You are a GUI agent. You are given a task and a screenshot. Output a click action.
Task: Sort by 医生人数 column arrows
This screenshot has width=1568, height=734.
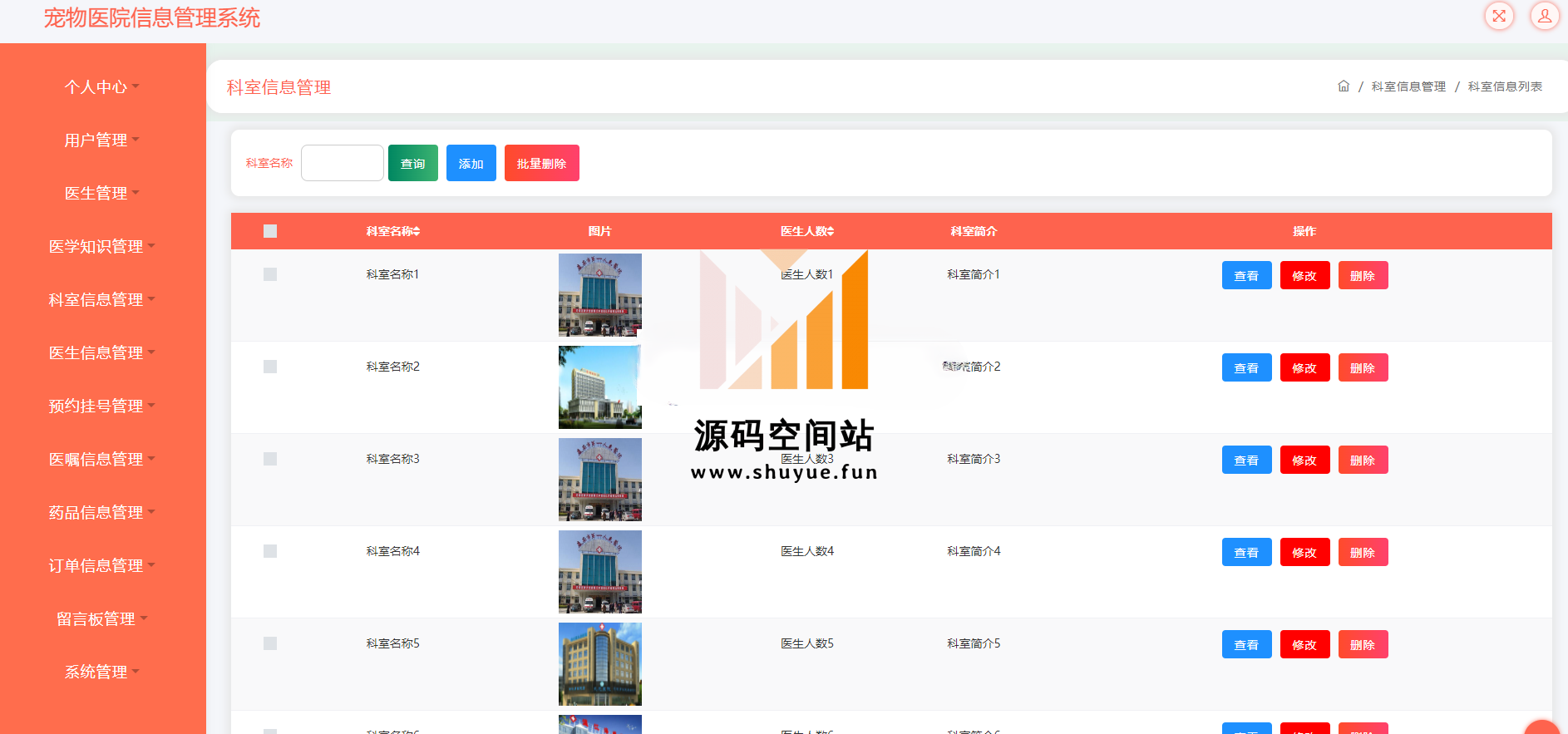[831, 231]
